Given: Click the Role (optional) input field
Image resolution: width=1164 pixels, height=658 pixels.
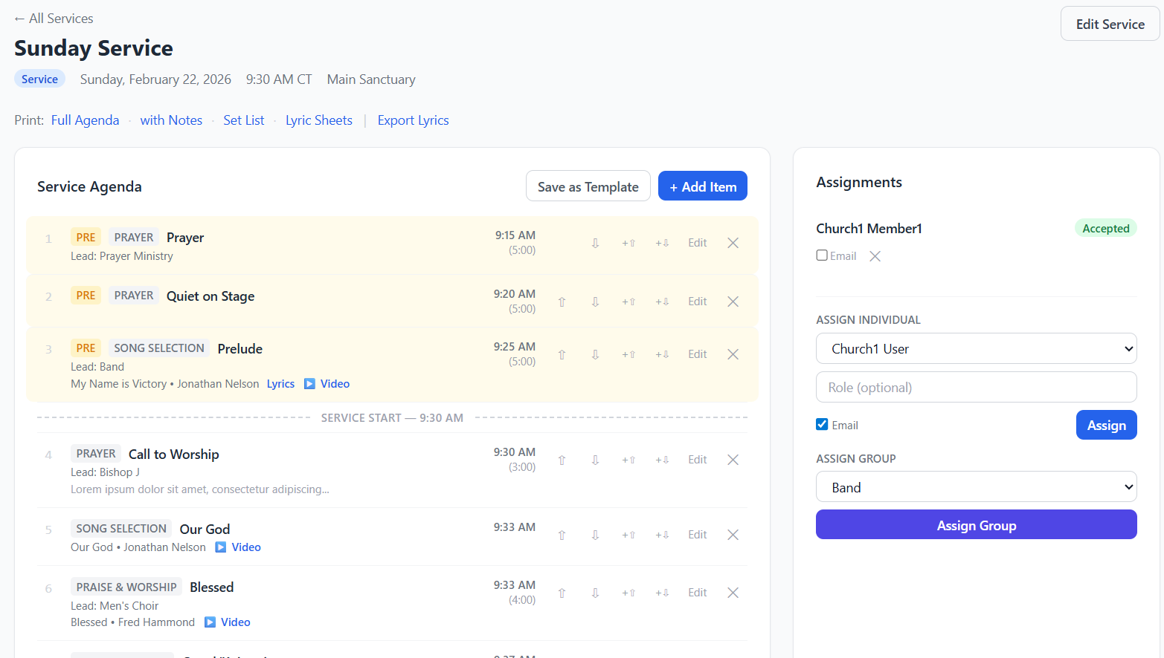Looking at the screenshot, I should [976, 387].
